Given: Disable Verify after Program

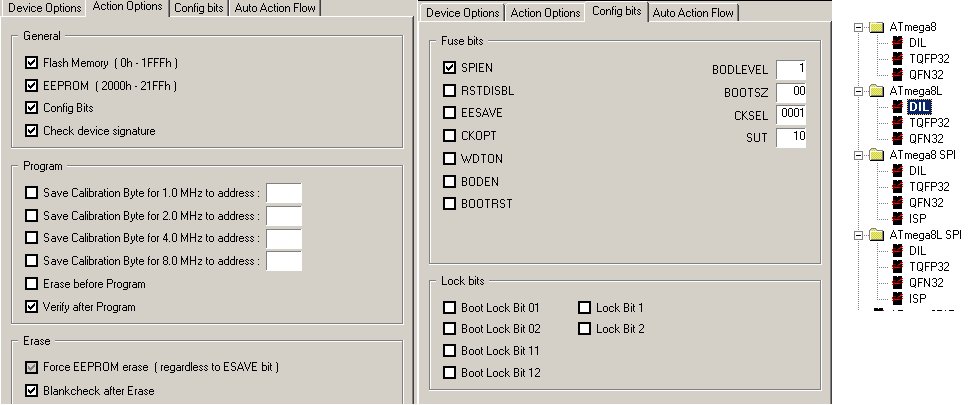Looking at the screenshot, I should click(x=32, y=306).
